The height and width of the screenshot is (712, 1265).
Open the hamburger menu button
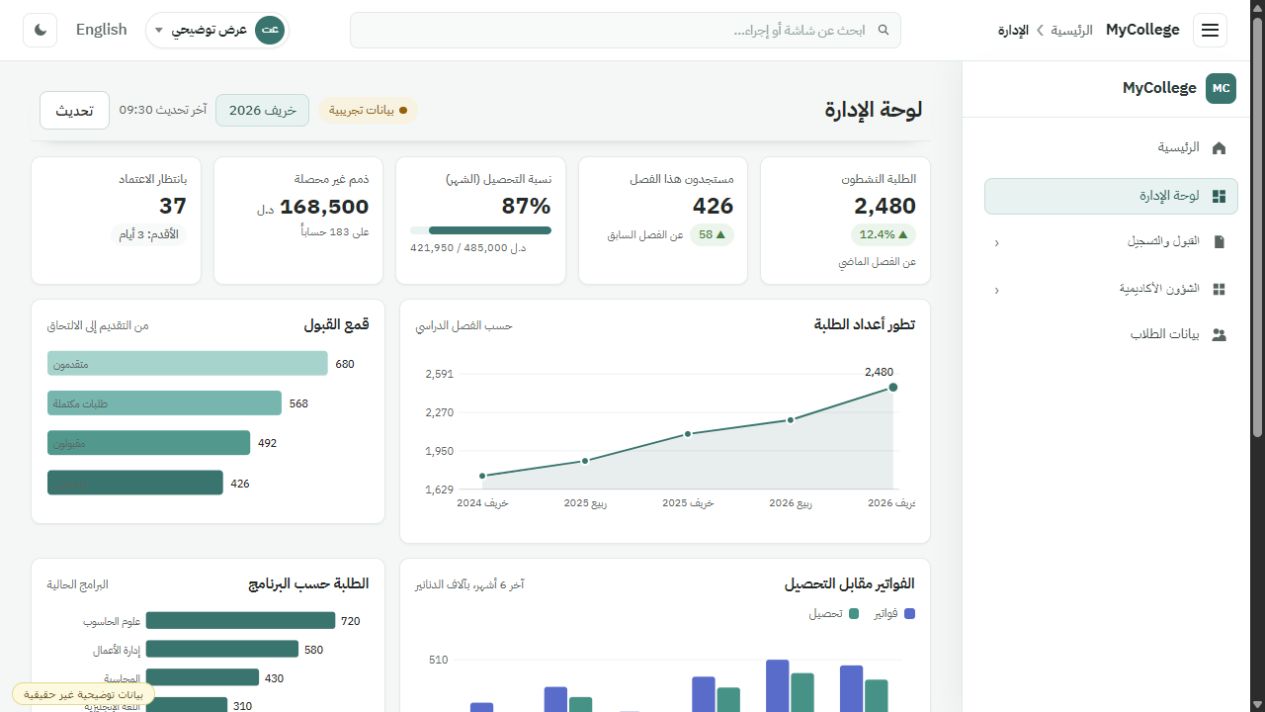tap(1211, 30)
